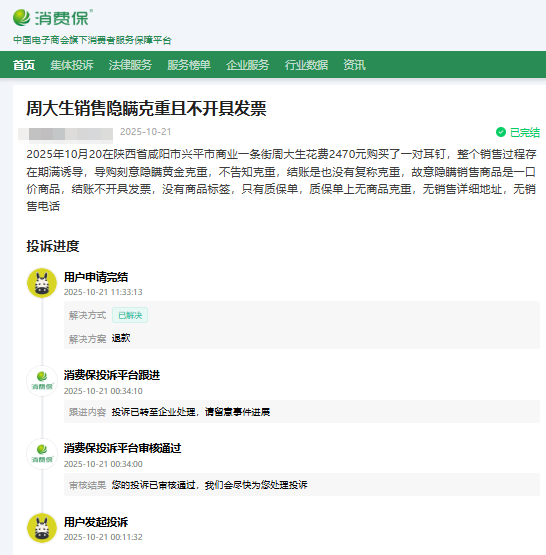Click the 跟进内容 label
The height and width of the screenshot is (555, 546).
87,412
